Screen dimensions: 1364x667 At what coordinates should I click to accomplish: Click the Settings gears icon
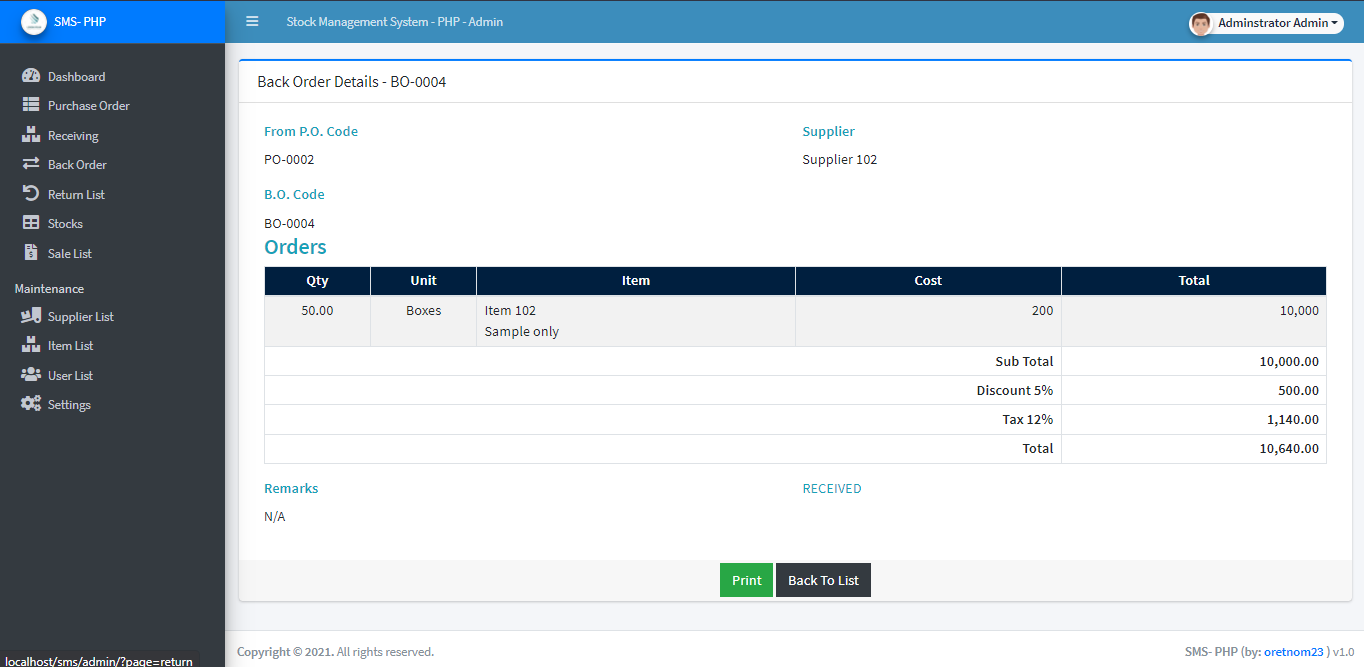tap(30, 404)
